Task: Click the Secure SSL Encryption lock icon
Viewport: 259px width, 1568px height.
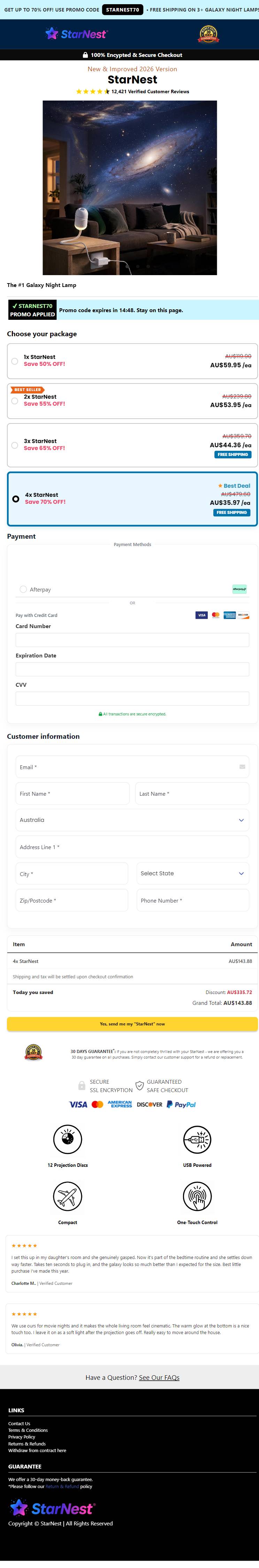Action: (82, 1086)
